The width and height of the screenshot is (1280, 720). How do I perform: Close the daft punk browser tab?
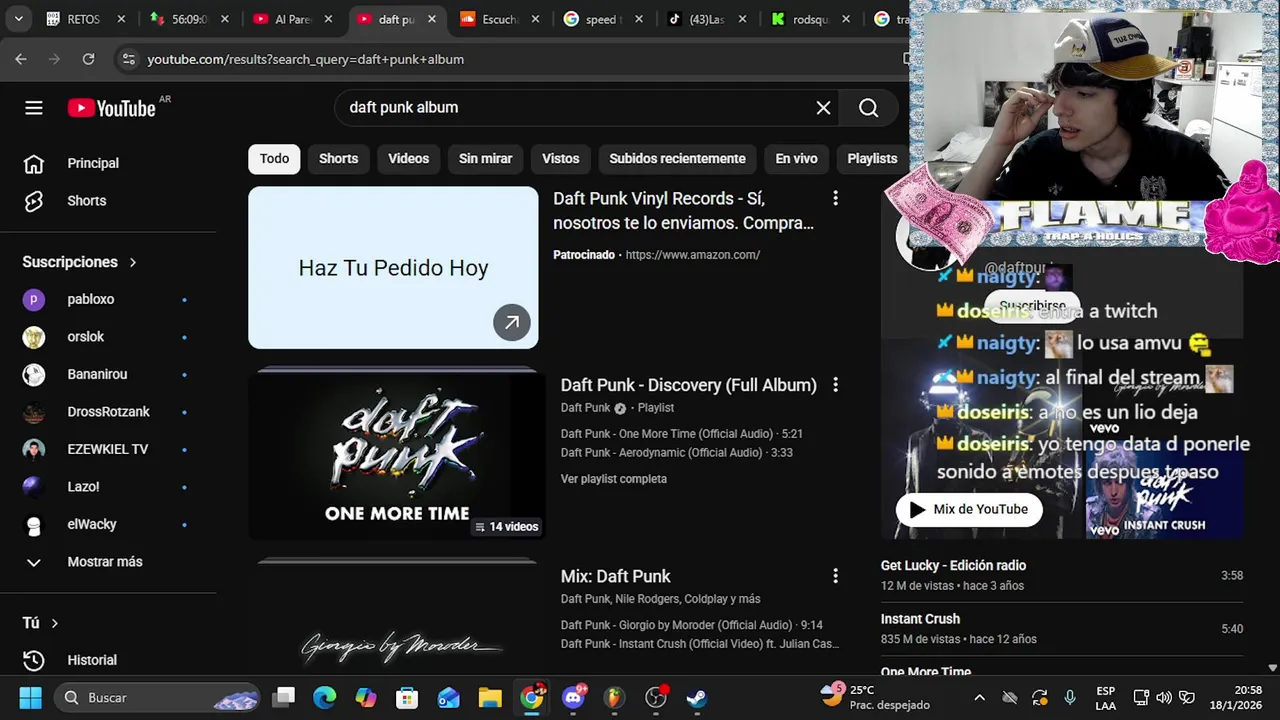coord(431,19)
